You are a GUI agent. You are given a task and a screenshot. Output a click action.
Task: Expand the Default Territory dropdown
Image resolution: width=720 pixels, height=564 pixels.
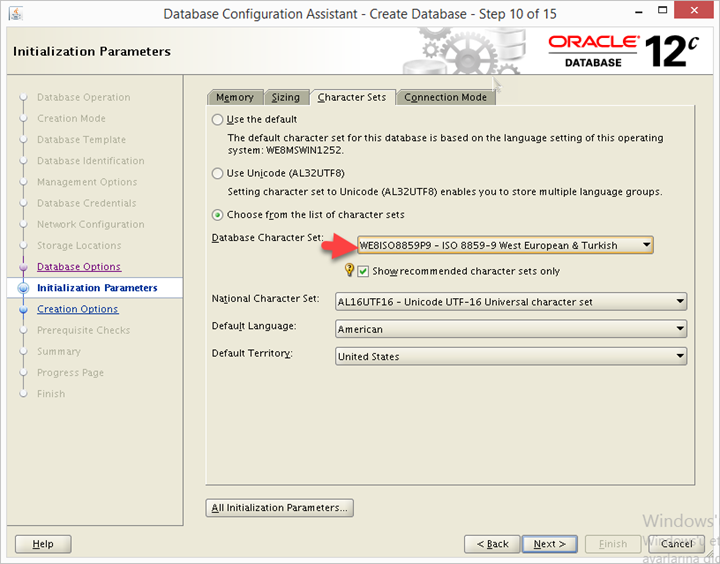pos(511,356)
